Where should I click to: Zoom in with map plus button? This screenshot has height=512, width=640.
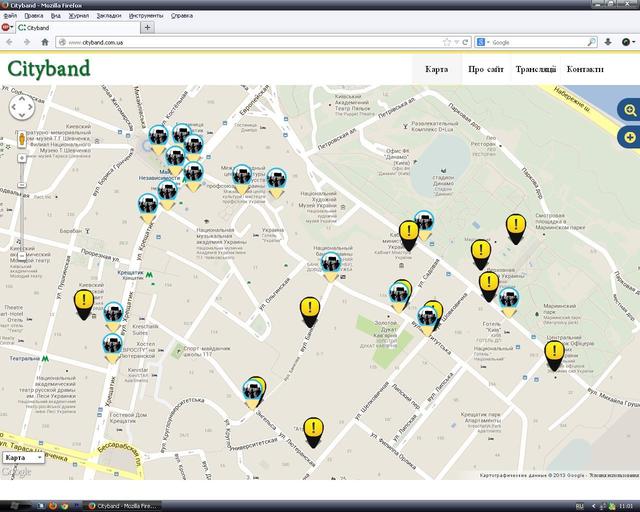(22, 158)
